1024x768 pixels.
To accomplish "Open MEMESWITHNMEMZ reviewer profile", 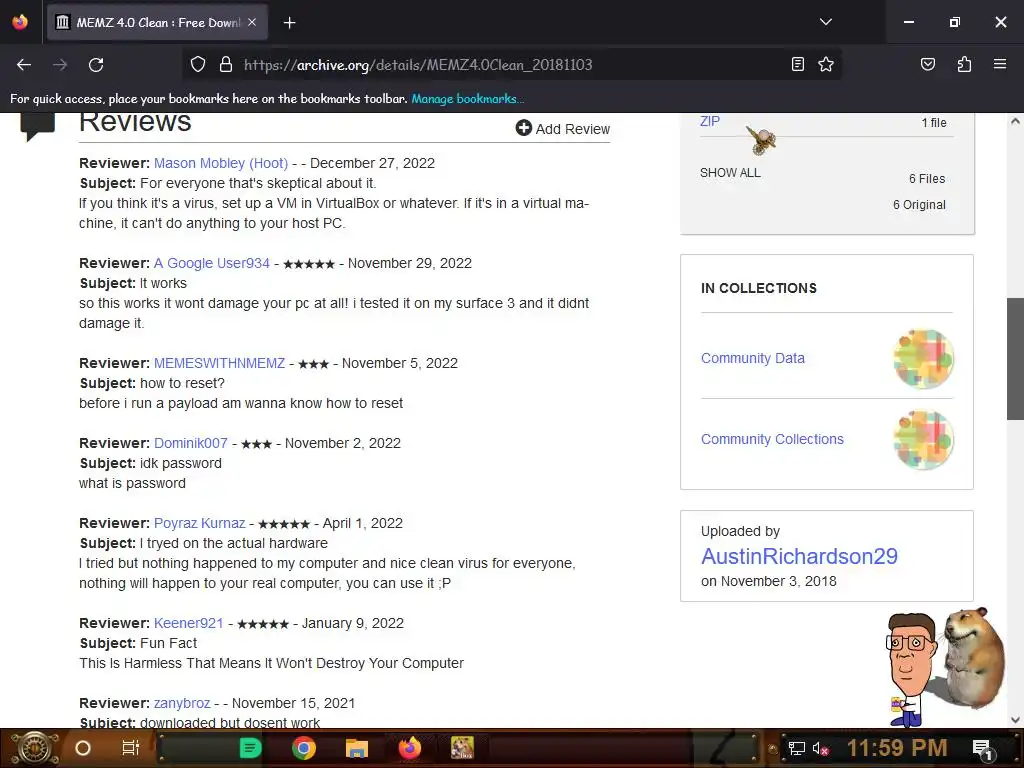I will [219, 363].
